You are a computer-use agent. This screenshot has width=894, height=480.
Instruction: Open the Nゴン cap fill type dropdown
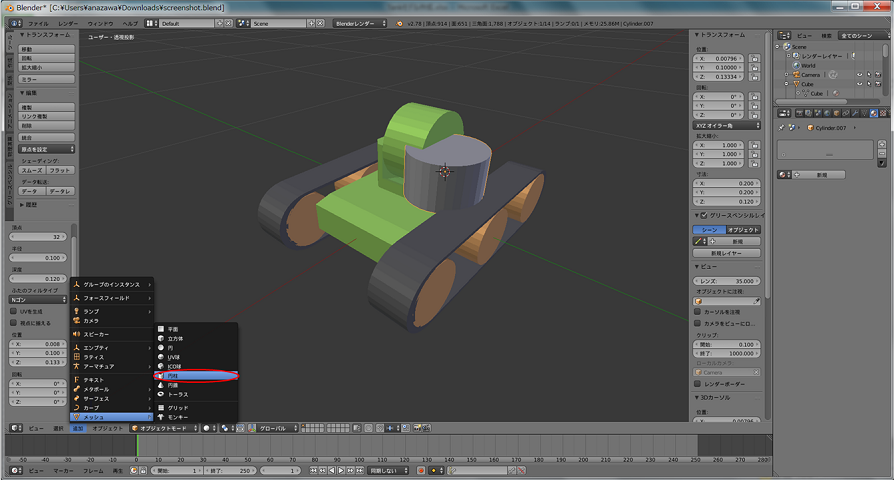click(x=39, y=299)
